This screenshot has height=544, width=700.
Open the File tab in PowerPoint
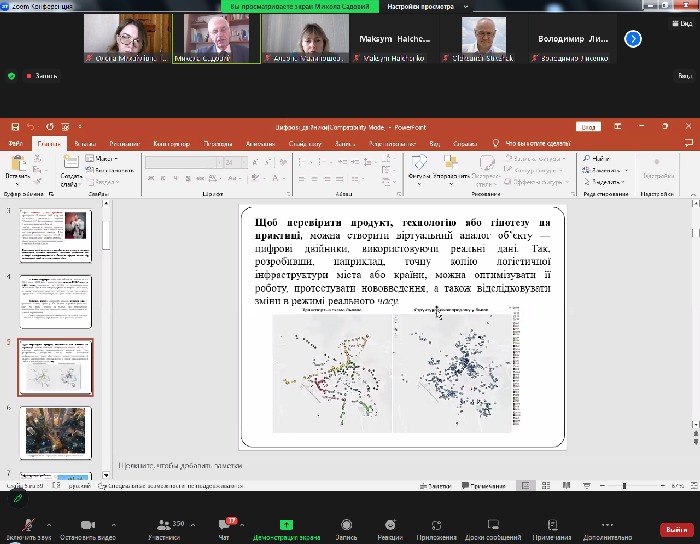point(16,144)
